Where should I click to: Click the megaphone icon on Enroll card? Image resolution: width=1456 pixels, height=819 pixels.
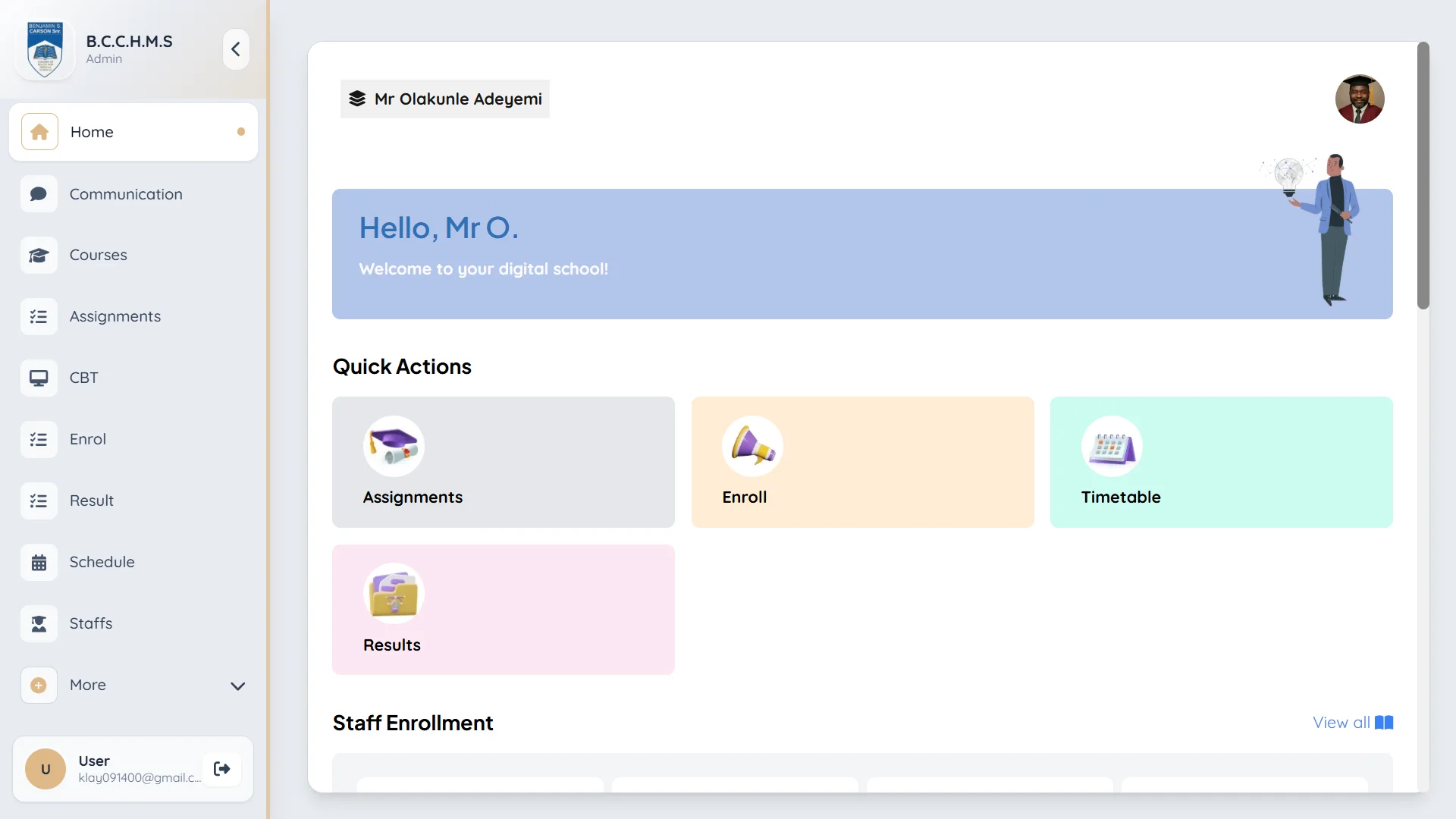pos(752,446)
